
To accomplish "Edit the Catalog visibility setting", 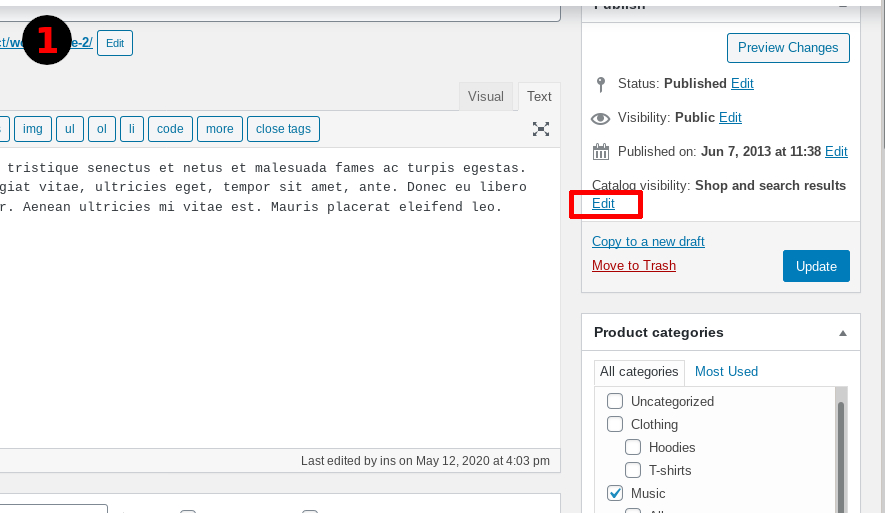I will pos(603,204).
